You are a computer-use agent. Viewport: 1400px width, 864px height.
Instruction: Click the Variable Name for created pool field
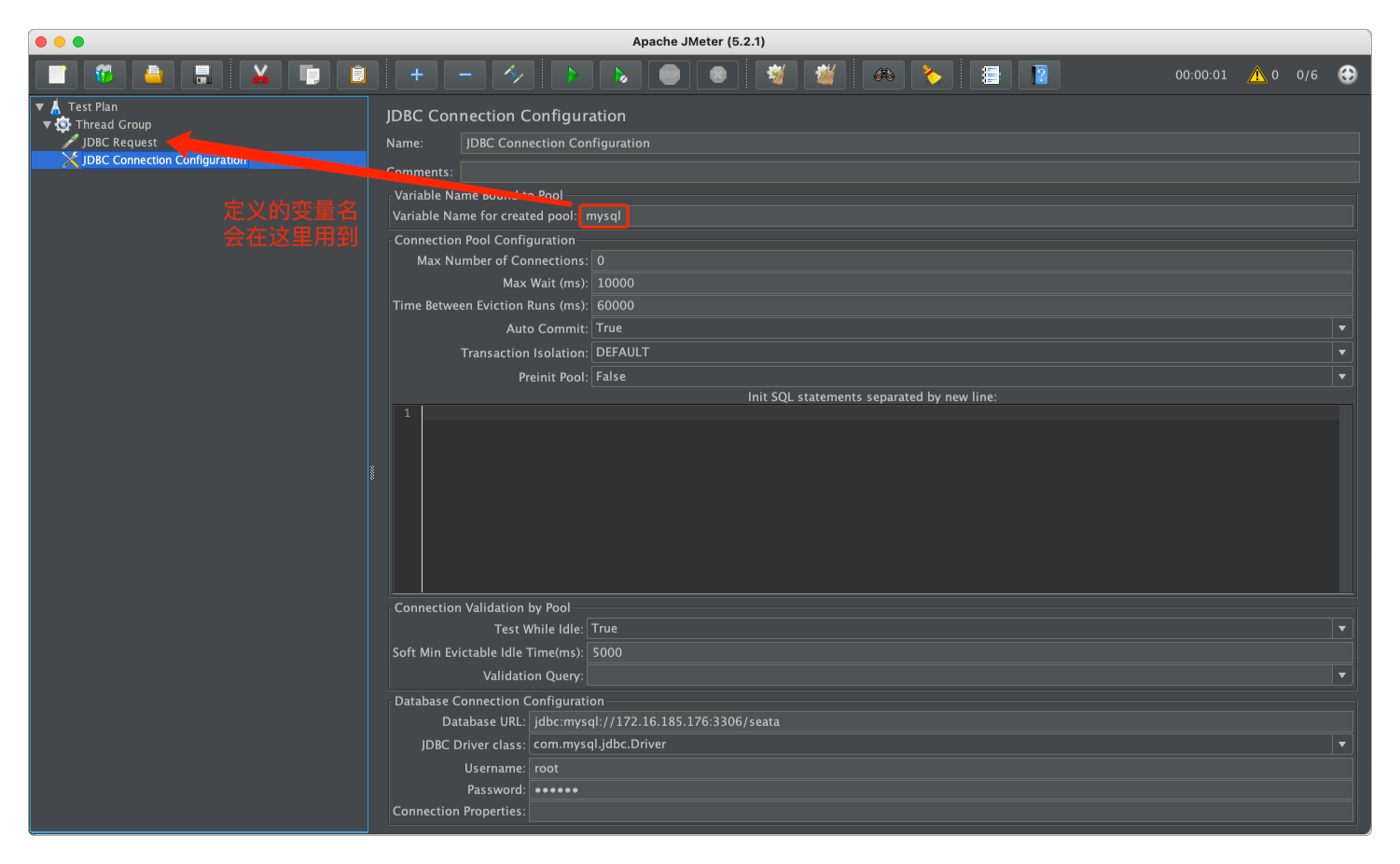tap(965, 216)
